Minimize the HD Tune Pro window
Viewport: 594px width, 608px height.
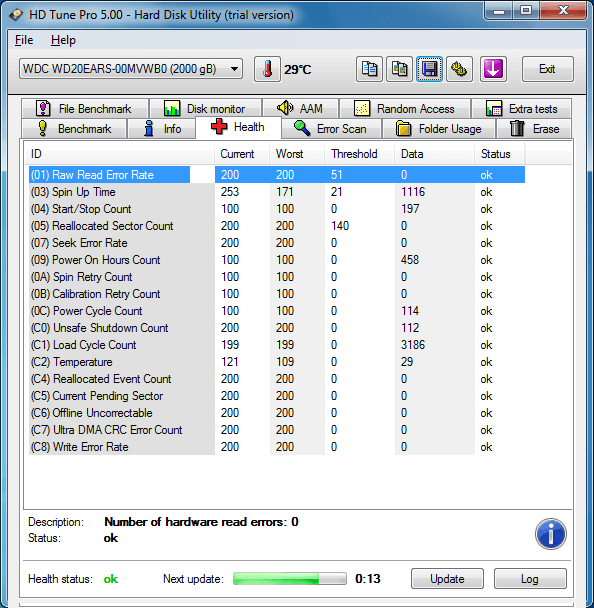pyautogui.click(x=499, y=10)
